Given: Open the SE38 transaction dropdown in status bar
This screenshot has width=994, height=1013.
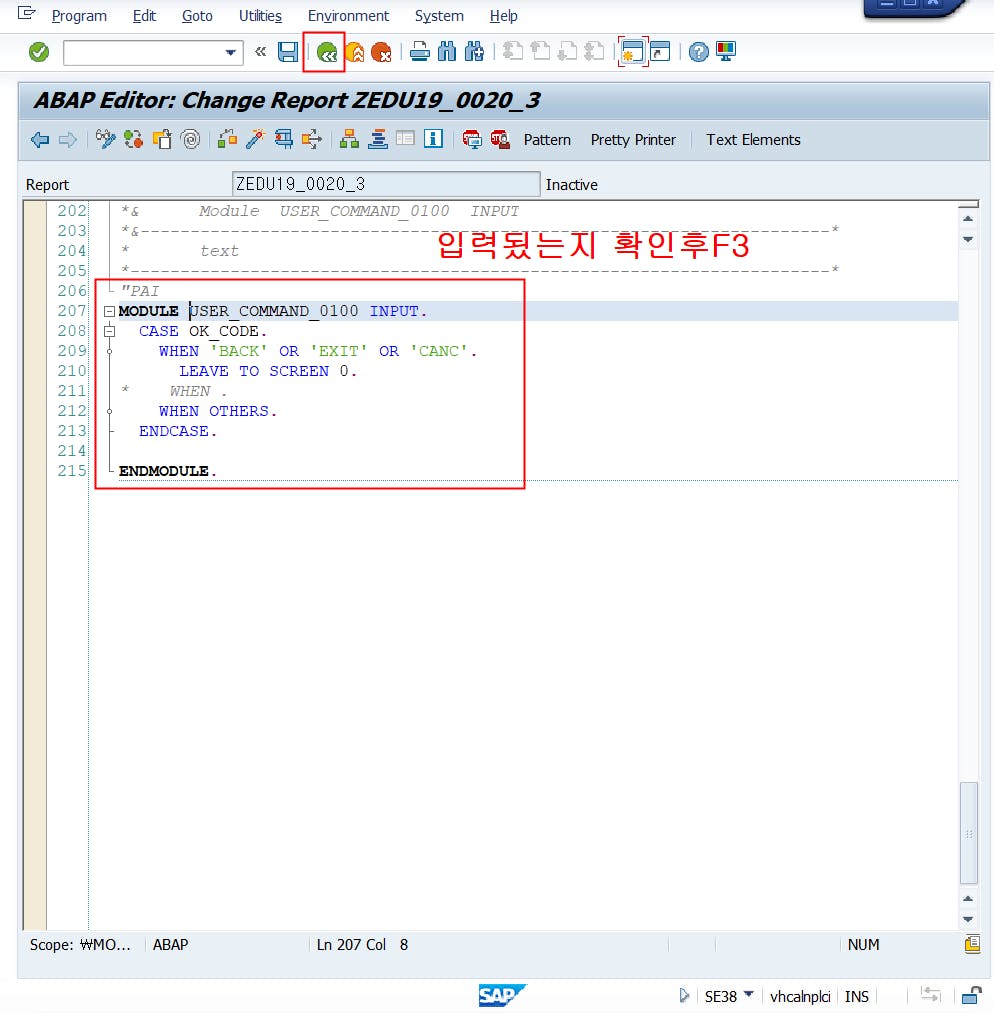Looking at the screenshot, I should point(749,994).
